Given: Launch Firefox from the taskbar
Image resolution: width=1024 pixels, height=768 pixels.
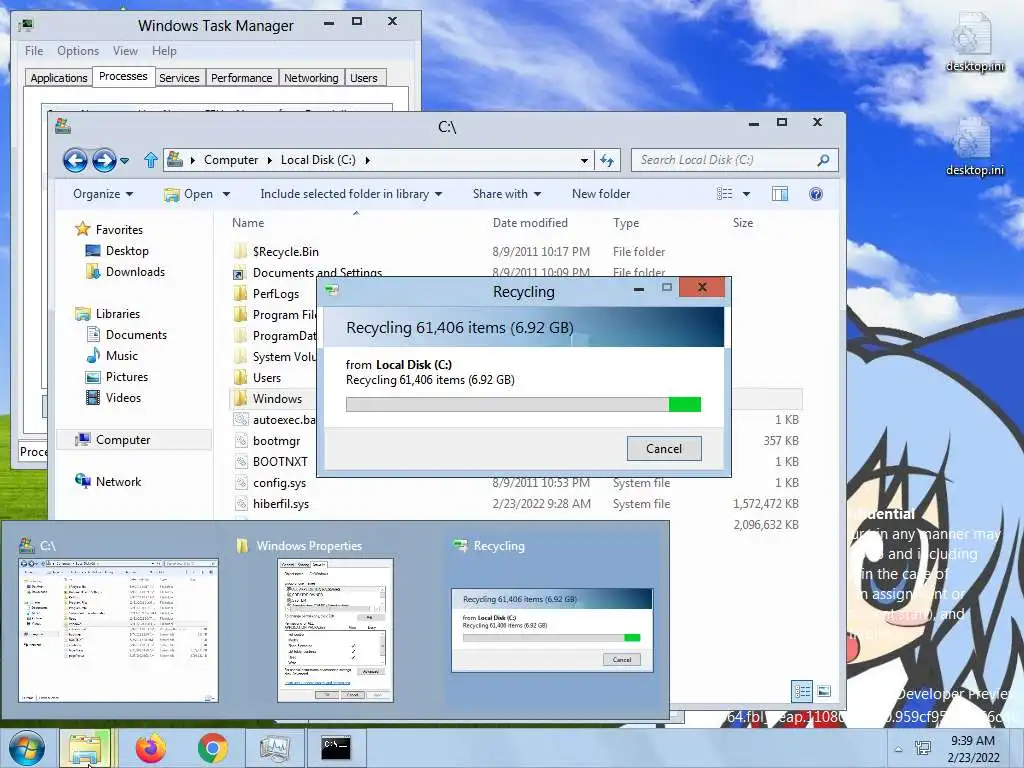Looking at the screenshot, I should point(150,748).
